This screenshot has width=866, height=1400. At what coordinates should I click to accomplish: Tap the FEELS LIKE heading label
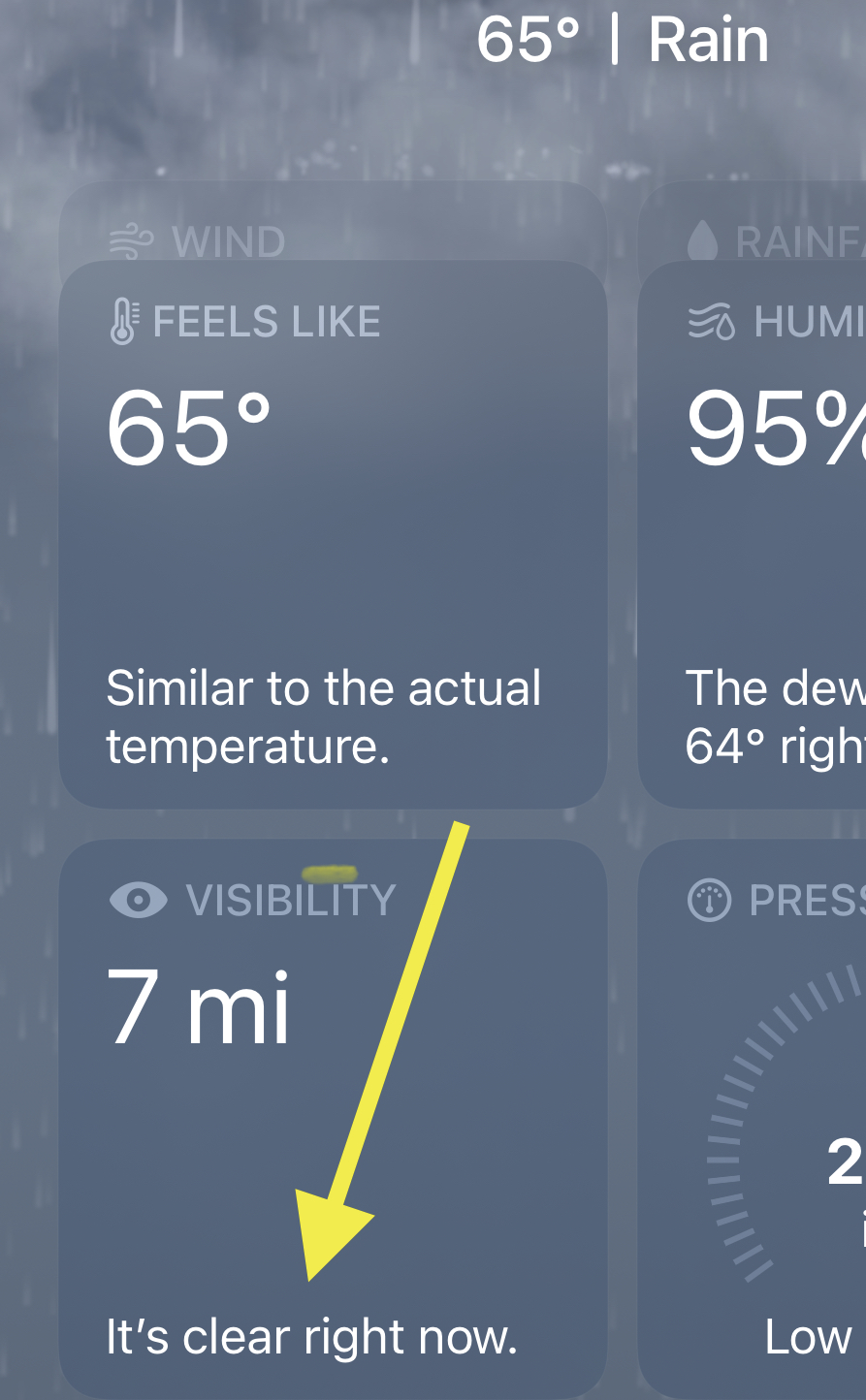[x=267, y=322]
